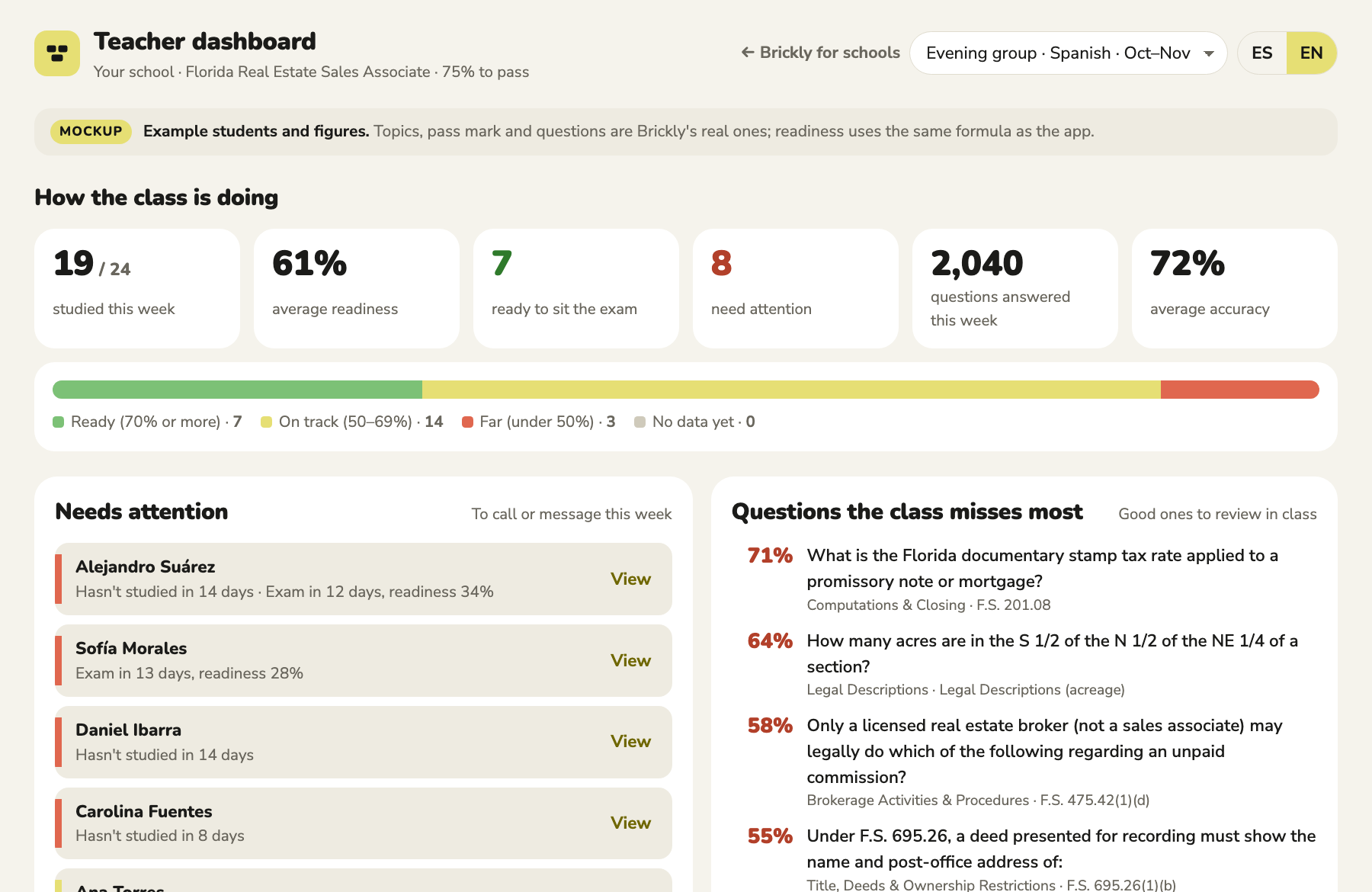
Task: Click the 64% miss rate value
Action: pyautogui.click(x=770, y=641)
